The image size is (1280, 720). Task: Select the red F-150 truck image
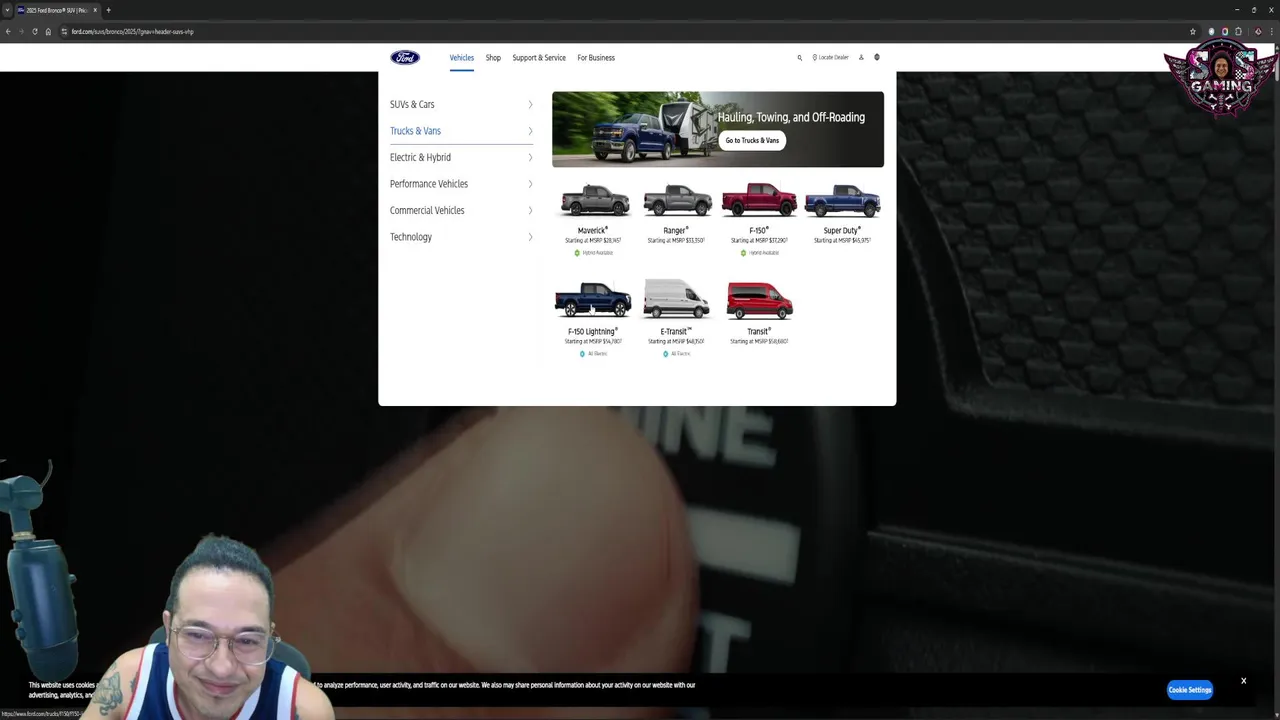click(x=759, y=199)
